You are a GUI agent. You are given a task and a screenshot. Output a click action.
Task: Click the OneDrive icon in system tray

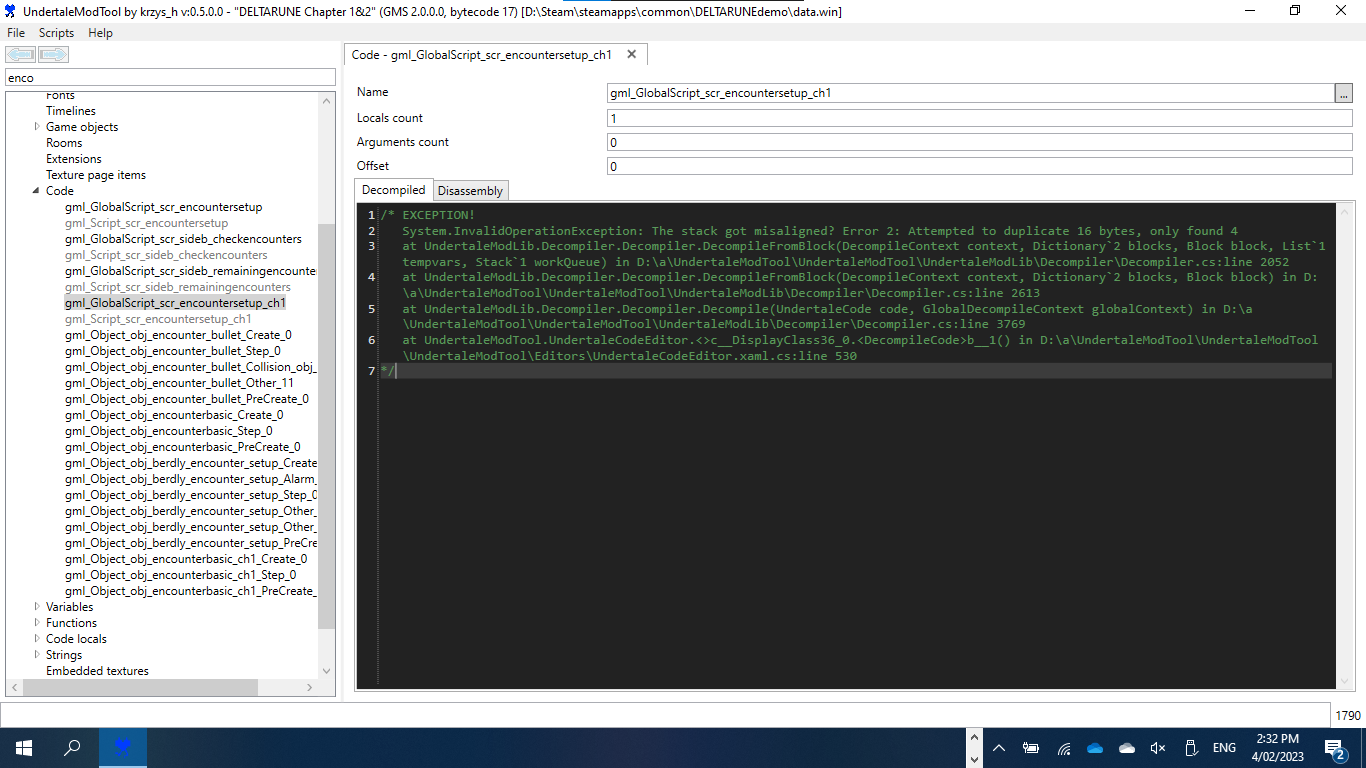pyautogui.click(x=1094, y=747)
